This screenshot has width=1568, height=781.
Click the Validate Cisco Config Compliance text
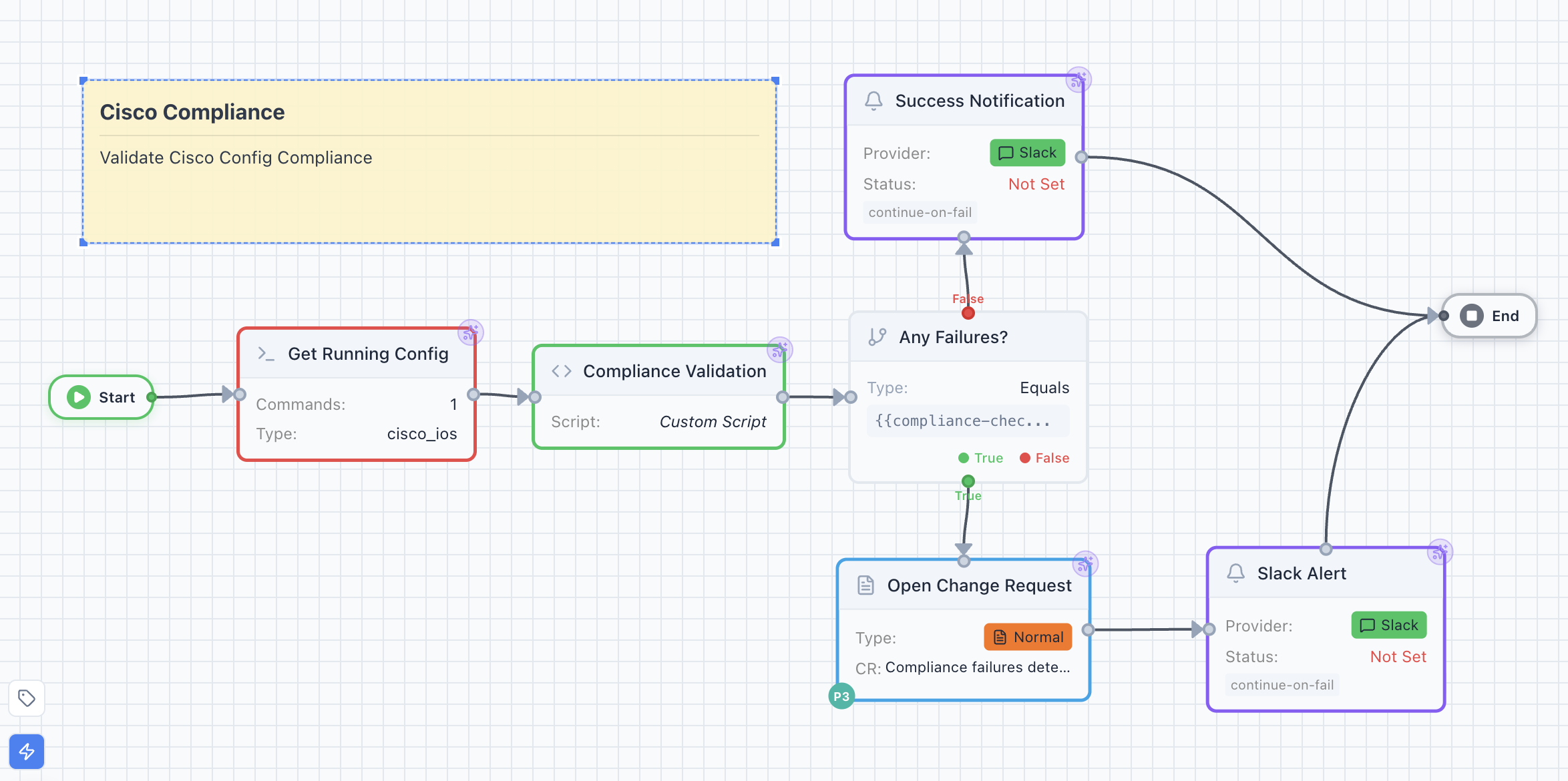point(236,158)
